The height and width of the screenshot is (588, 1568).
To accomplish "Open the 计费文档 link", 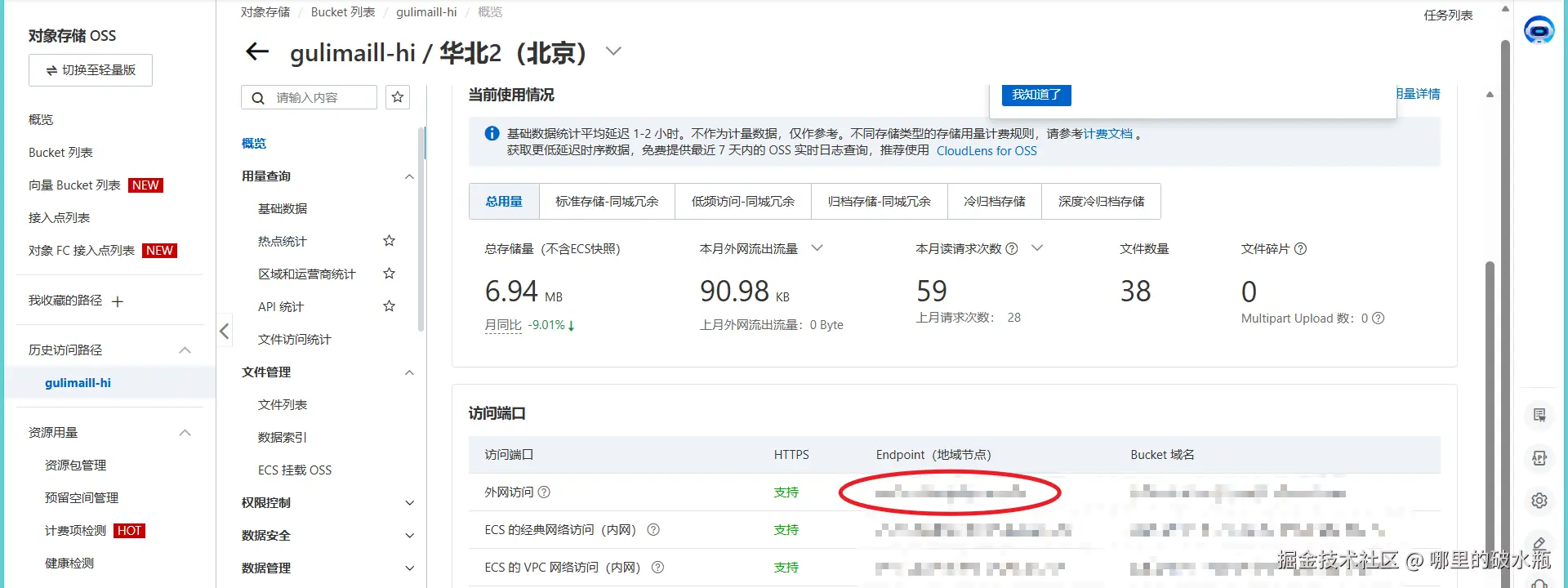I will pyautogui.click(x=1108, y=134).
